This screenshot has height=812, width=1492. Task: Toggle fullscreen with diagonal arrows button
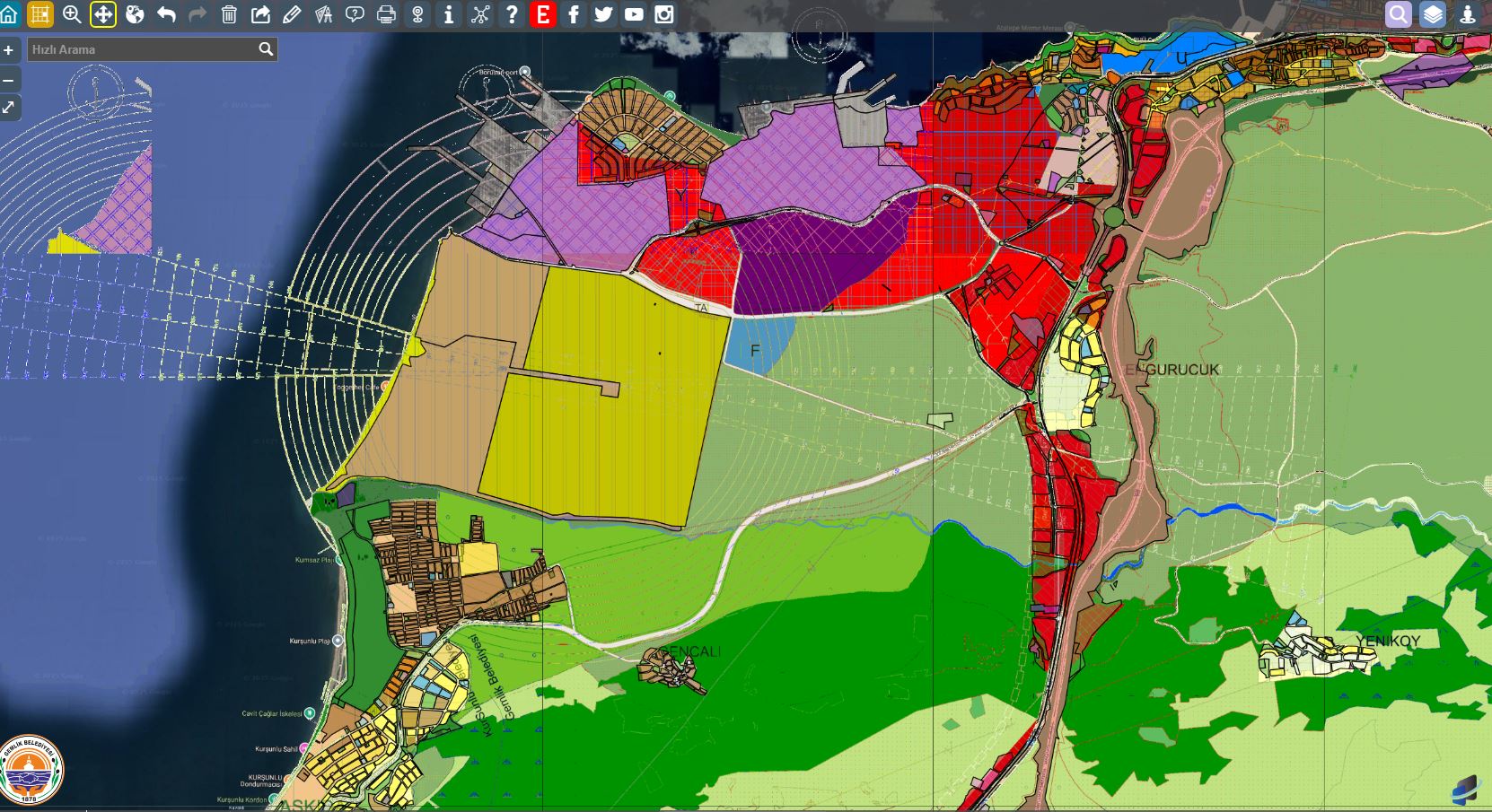point(9,108)
